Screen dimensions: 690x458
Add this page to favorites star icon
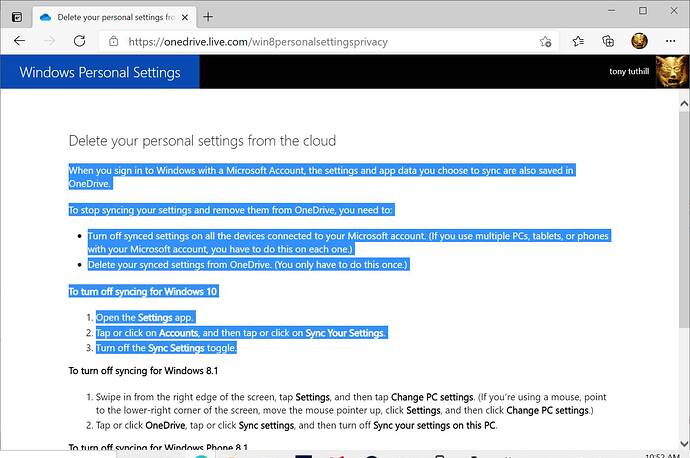click(545, 42)
